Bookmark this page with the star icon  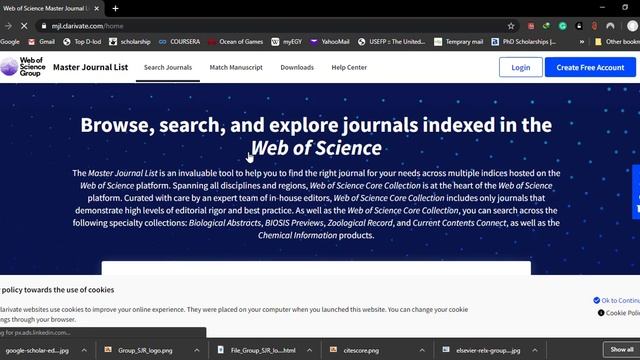point(511,26)
